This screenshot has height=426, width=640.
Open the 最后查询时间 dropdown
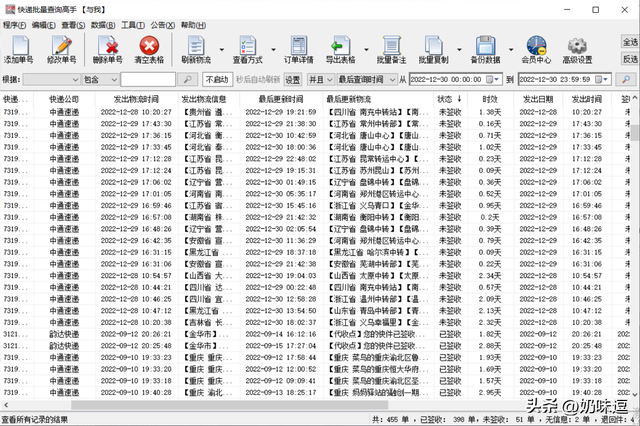pyautogui.click(x=367, y=80)
